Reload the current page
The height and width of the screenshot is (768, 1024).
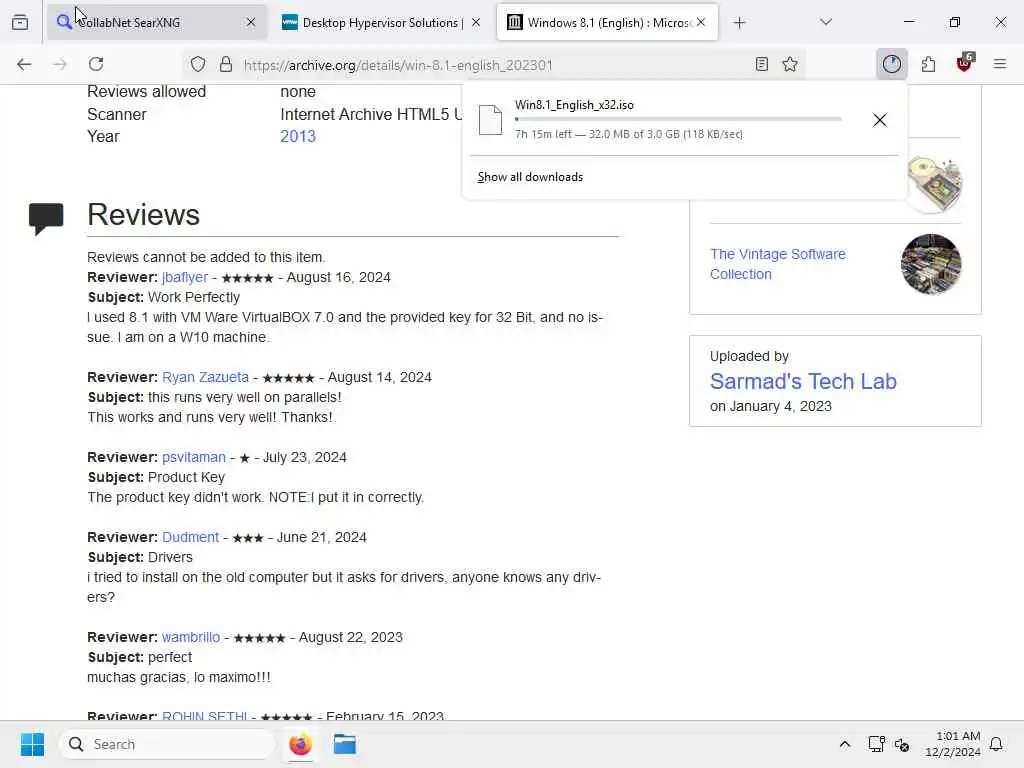[x=96, y=64]
